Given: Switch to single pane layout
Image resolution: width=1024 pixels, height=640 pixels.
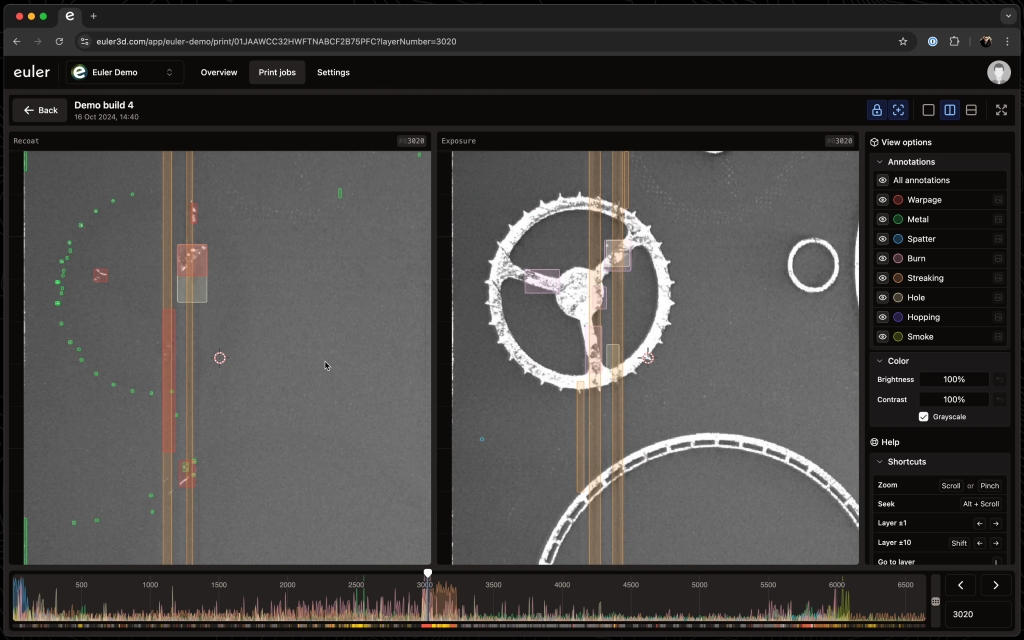Looking at the screenshot, I should click(928, 110).
